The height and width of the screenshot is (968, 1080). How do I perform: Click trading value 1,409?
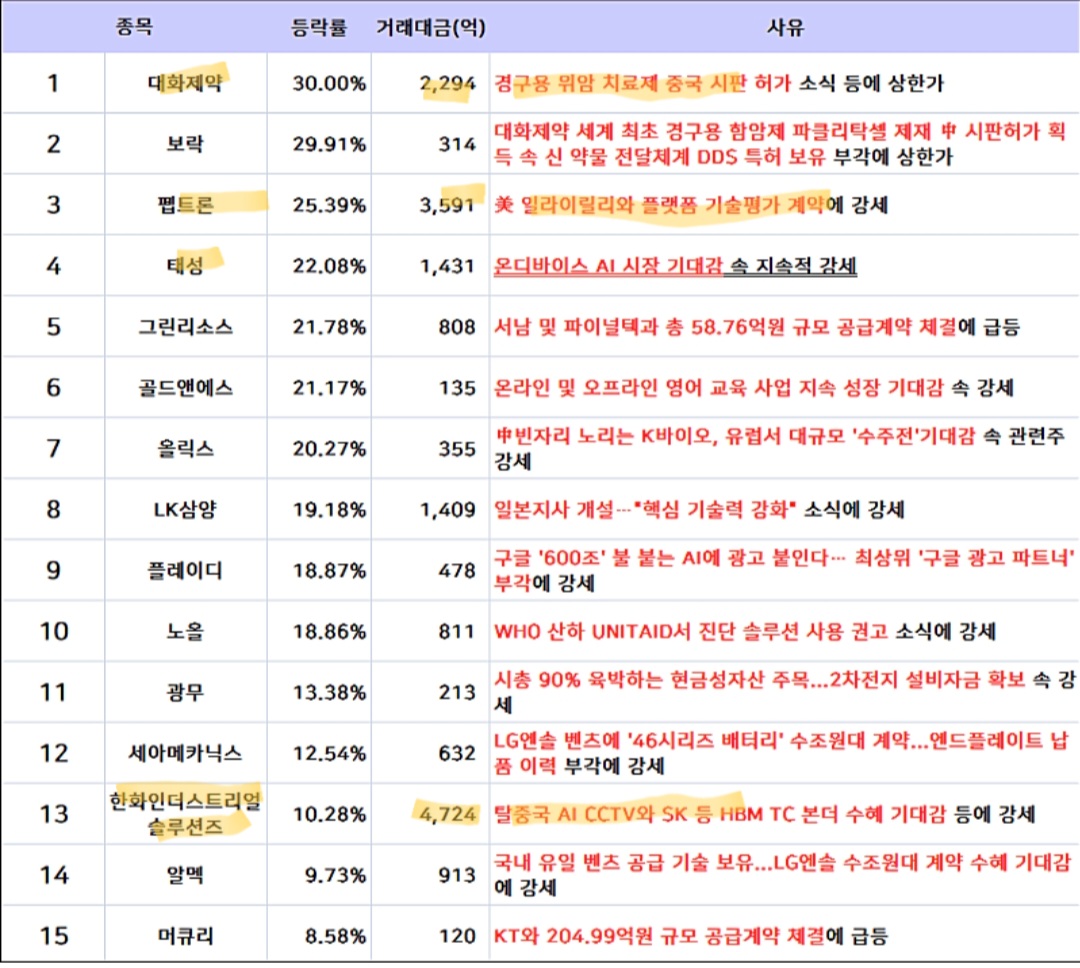point(448,510)
